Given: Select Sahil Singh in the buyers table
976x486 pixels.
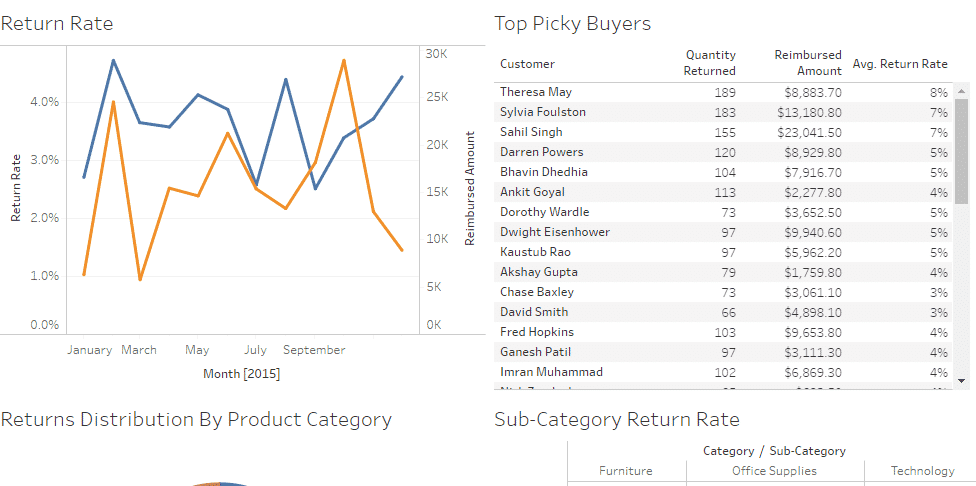Looking at the screenshot, I should click(x=531, y=132).
